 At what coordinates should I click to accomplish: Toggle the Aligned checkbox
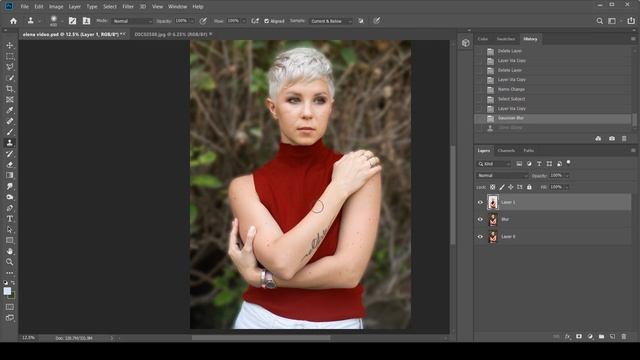tap(267, 21)
